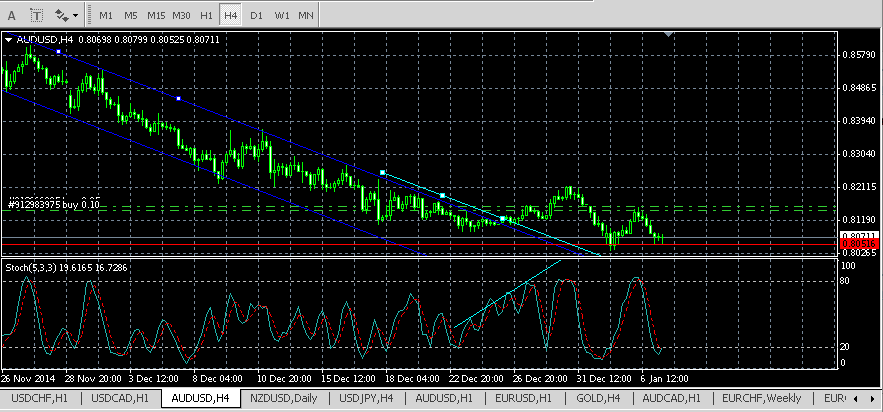The width and height of the screenshot is (883, 412).
Task: Click the white triangle beside AUDUSD,H4 title
Action: coord(8,39)
